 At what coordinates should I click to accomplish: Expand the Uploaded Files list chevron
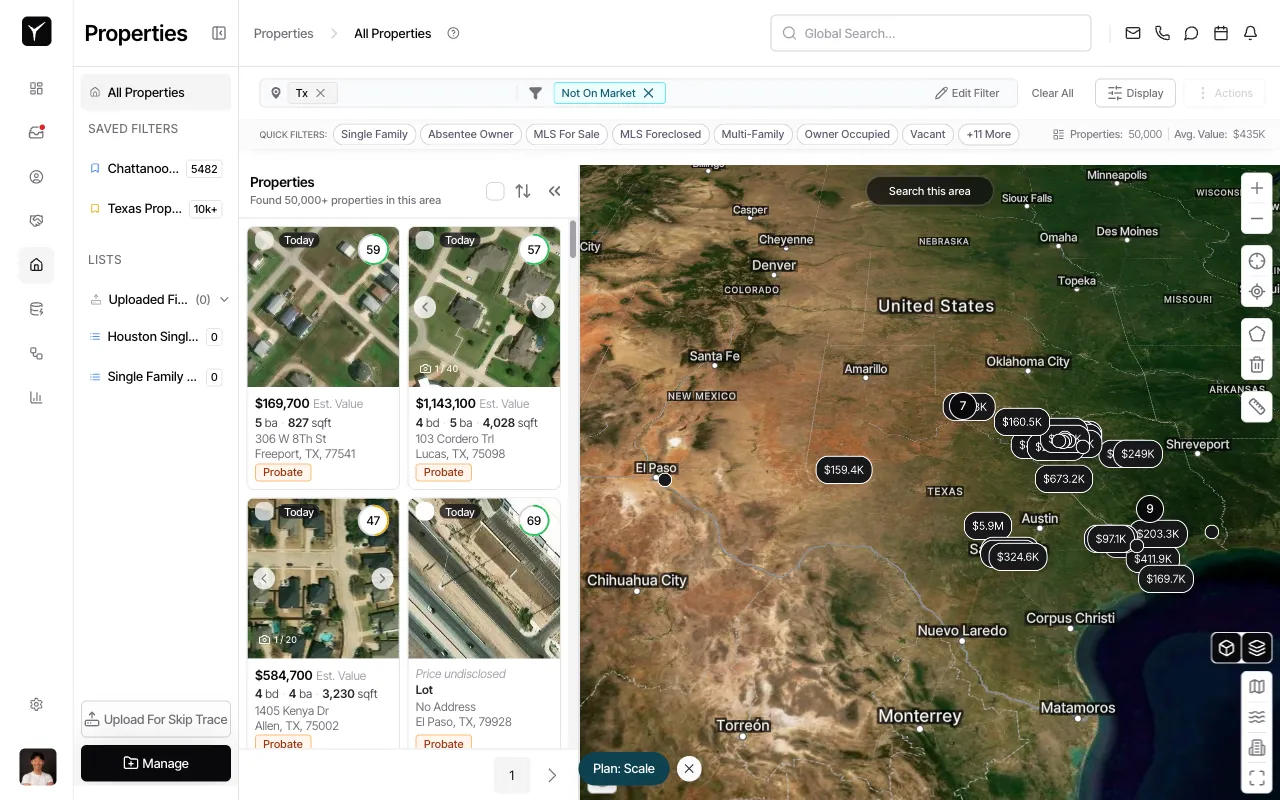coord(224,299)
